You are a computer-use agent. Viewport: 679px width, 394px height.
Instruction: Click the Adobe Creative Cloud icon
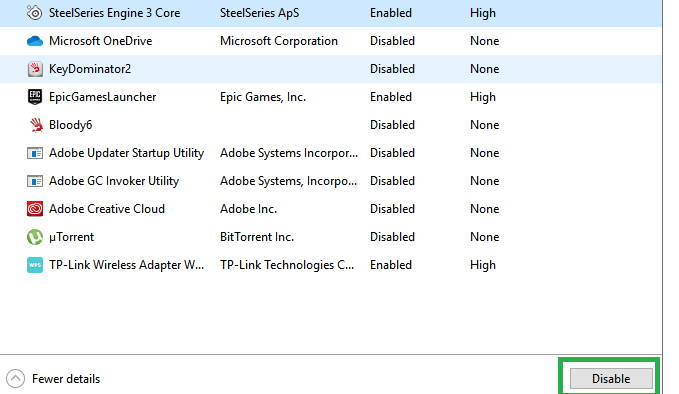35,209
